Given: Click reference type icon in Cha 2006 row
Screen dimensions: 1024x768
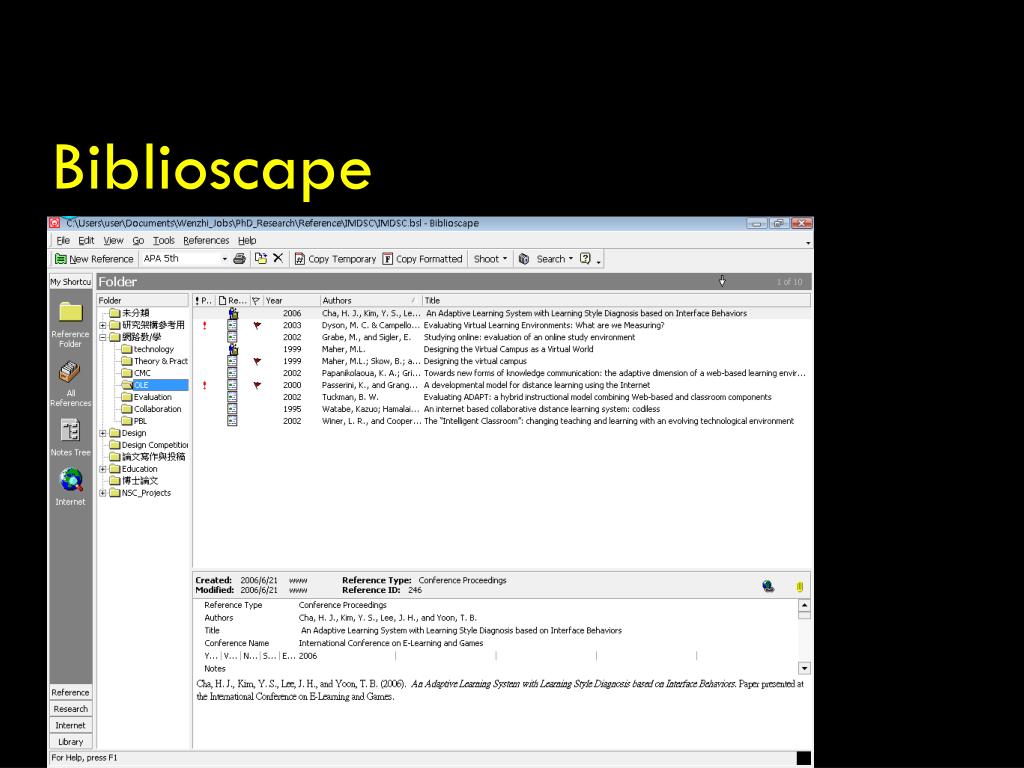Looking at the screenshot, I should pyautogui.click(x=232, y=313).
